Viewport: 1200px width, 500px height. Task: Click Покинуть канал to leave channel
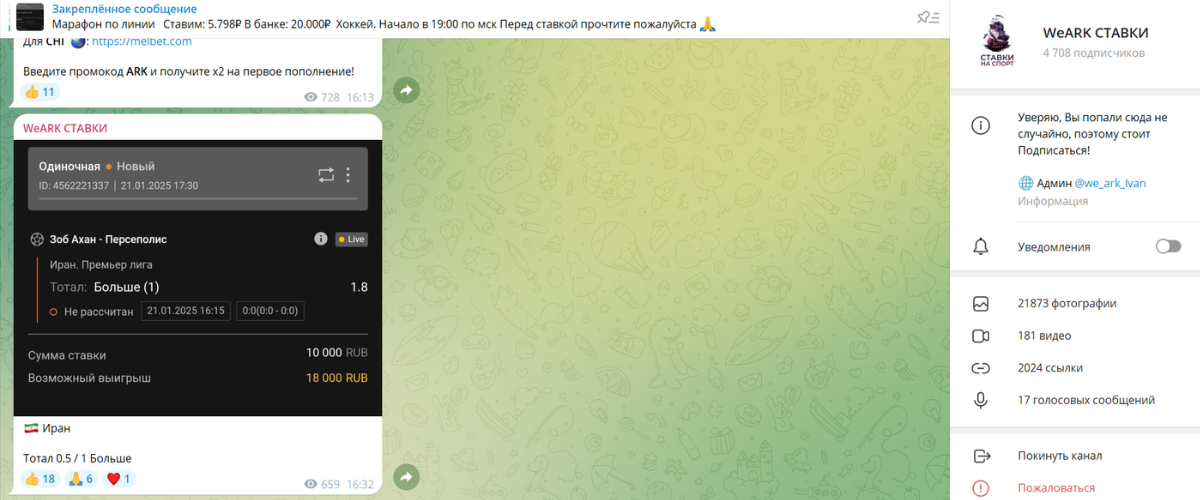click(1060, 456)
